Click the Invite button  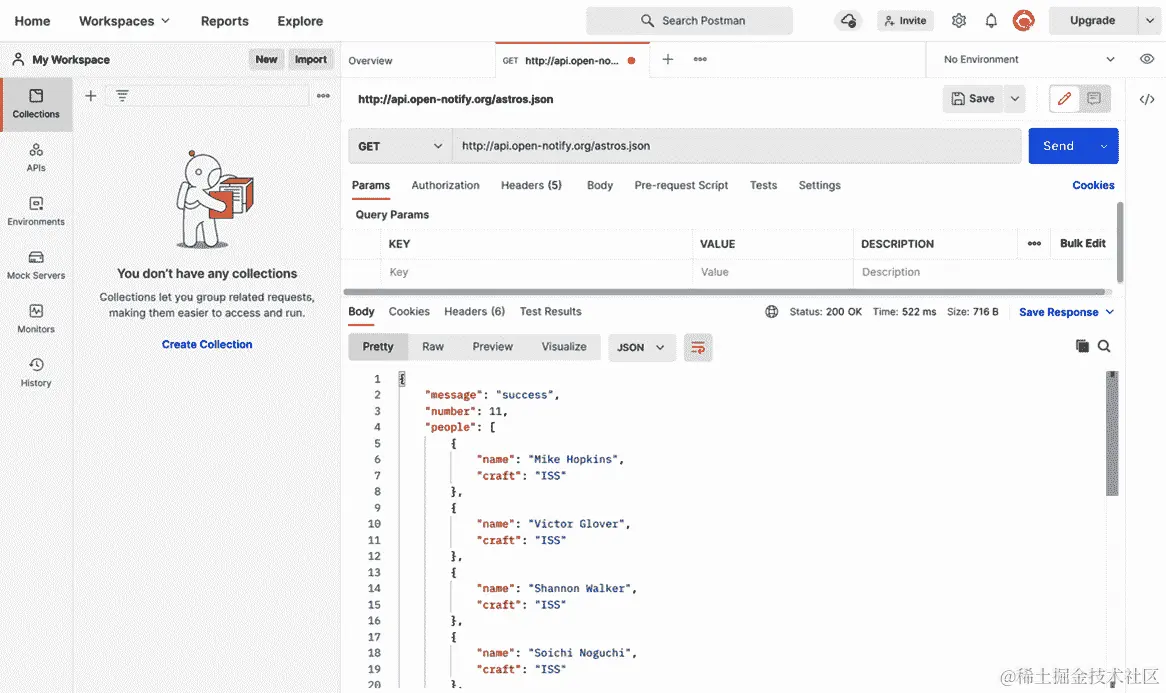click(906, 21)
